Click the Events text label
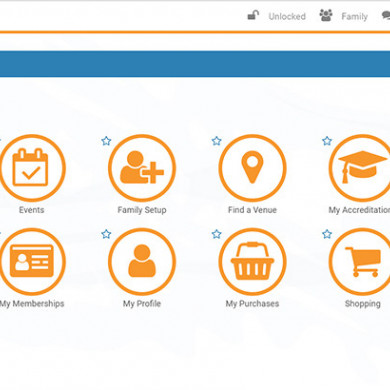Image resolution: width=390 pixels, height=390 pixels. coord(32,210)
